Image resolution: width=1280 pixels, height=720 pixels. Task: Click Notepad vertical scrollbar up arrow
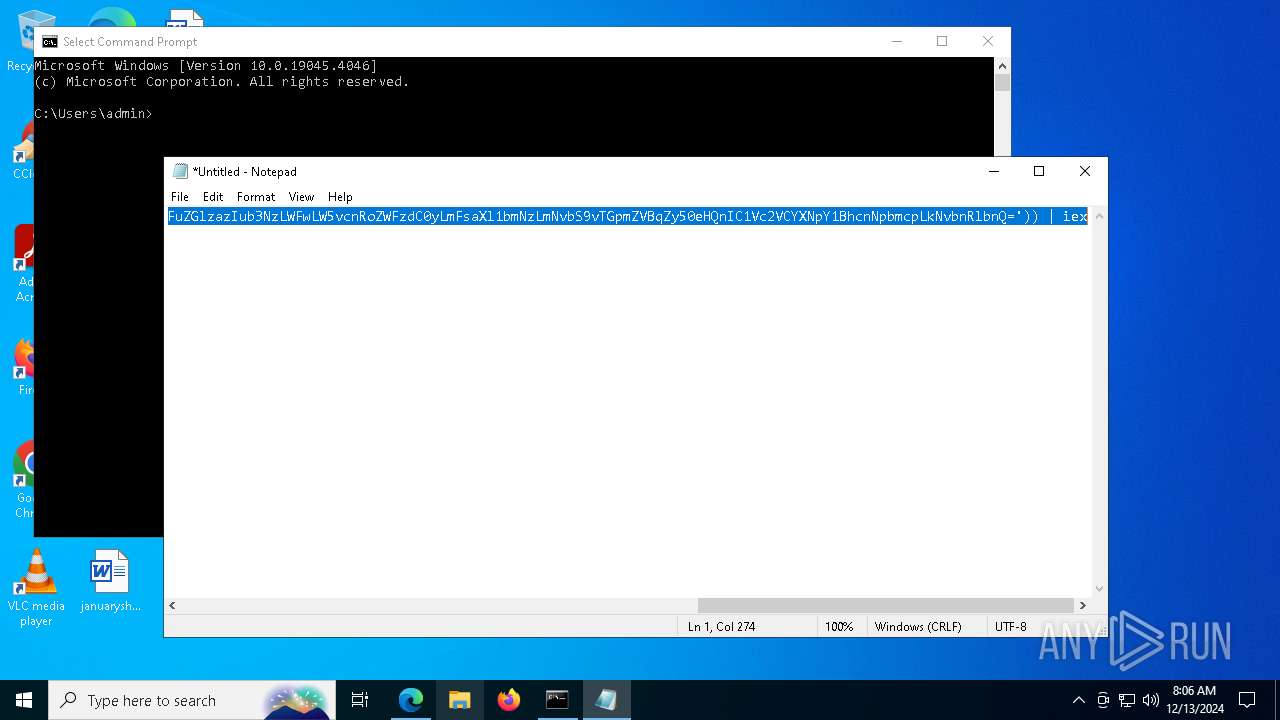click(1099, 216)
